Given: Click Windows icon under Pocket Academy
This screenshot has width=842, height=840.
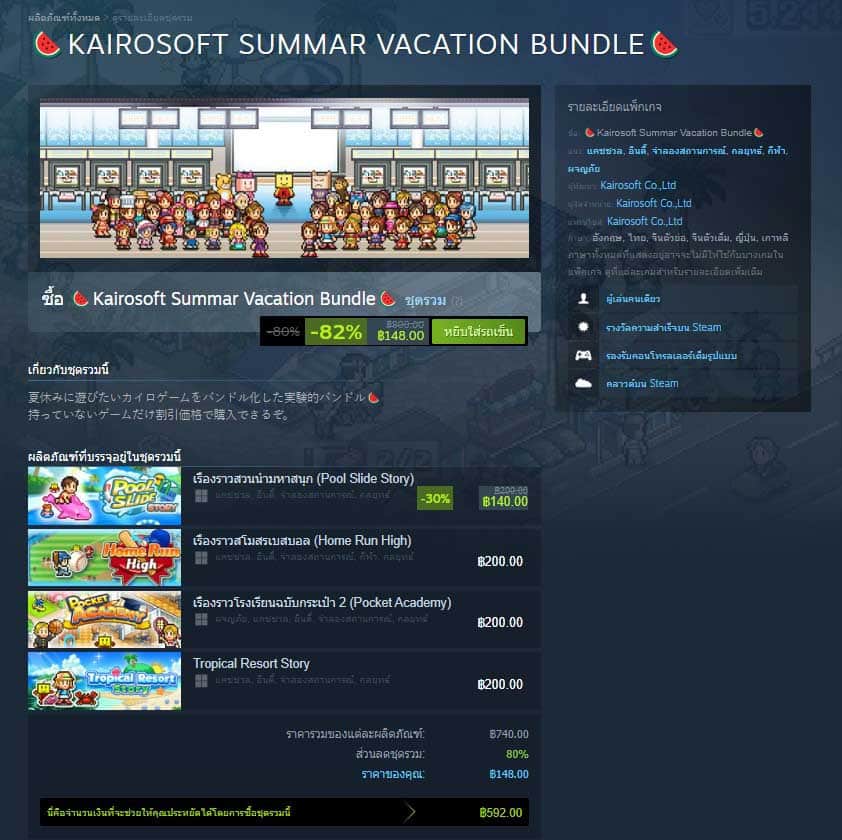Looking at the screenshot, I should coord(201,620).
